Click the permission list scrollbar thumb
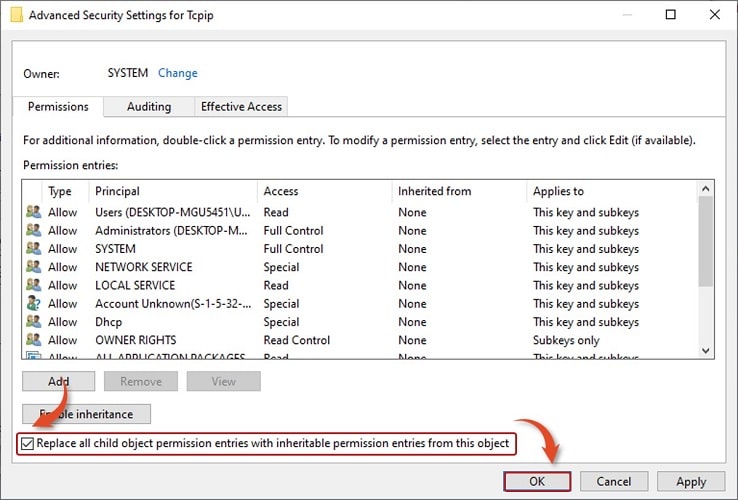 [706, 241]
